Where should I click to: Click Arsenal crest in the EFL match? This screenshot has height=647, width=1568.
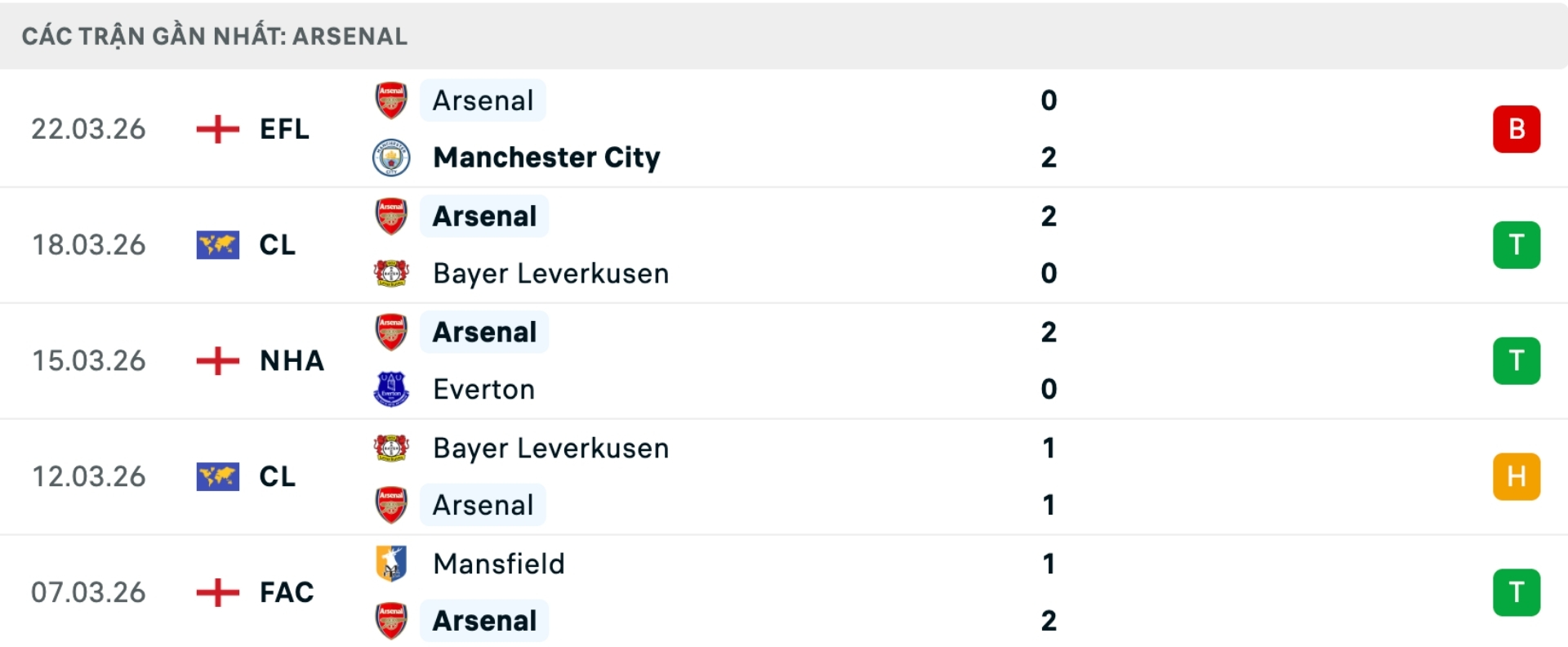(391, 100)
